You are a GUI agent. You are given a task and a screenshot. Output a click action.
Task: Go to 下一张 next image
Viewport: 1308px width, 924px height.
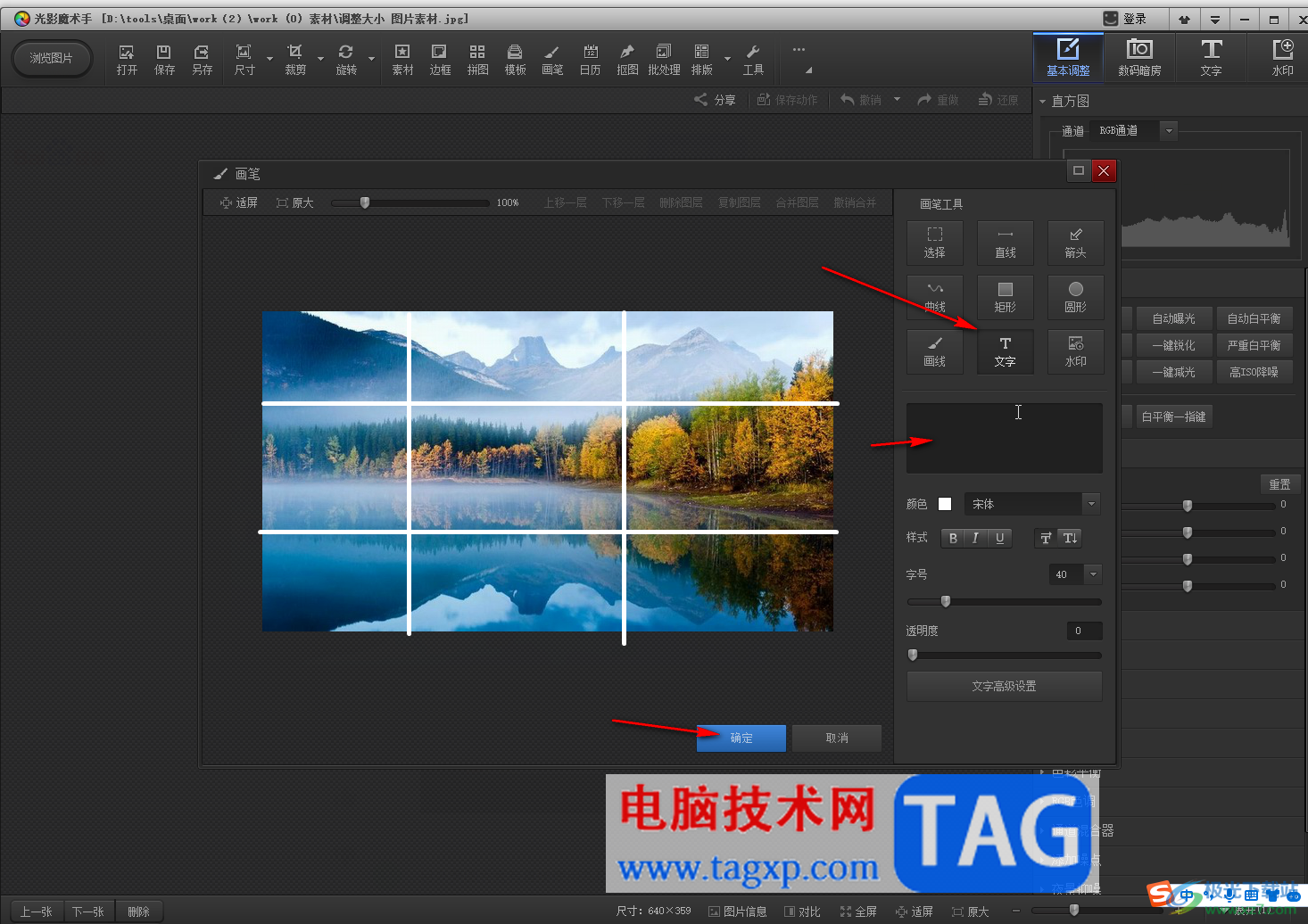88,912
